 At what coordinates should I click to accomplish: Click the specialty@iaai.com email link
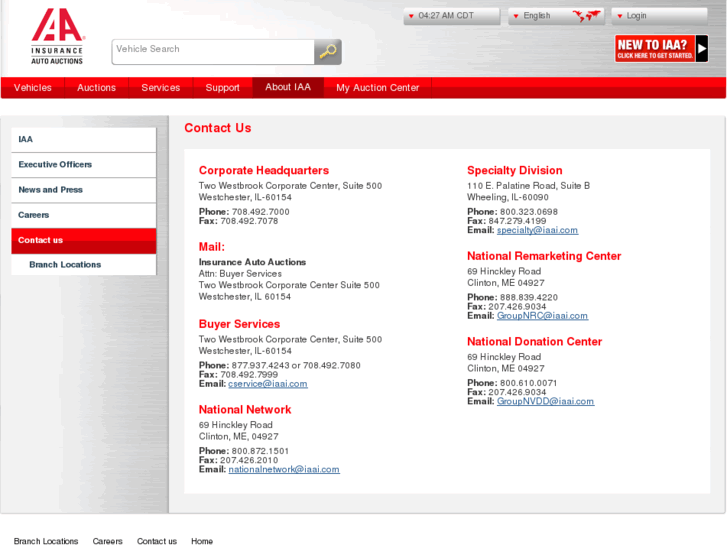pos(537,230)
